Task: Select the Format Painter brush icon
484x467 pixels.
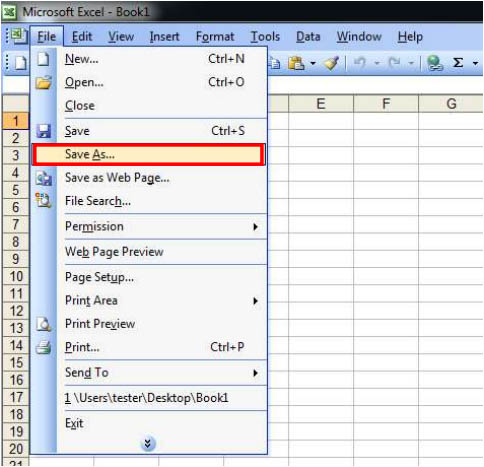Action: coord(331,63)
